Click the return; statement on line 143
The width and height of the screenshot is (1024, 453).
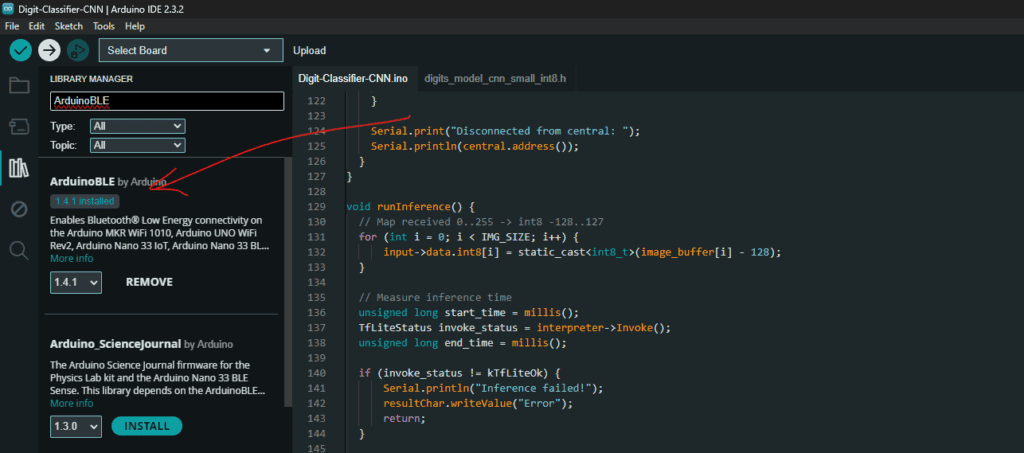pyautogui.click(x=404, y=418)
